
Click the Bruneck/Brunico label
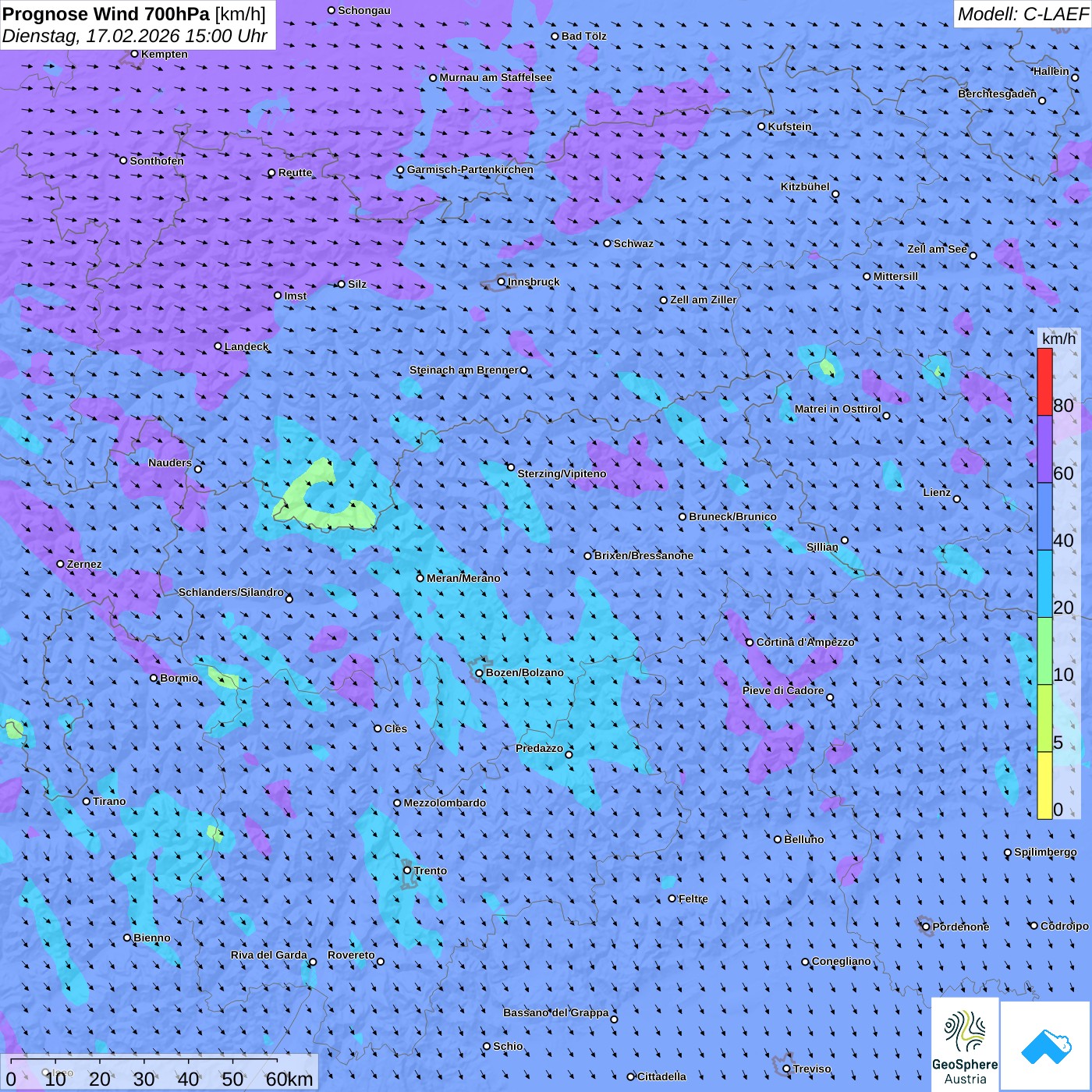point(732,516)
